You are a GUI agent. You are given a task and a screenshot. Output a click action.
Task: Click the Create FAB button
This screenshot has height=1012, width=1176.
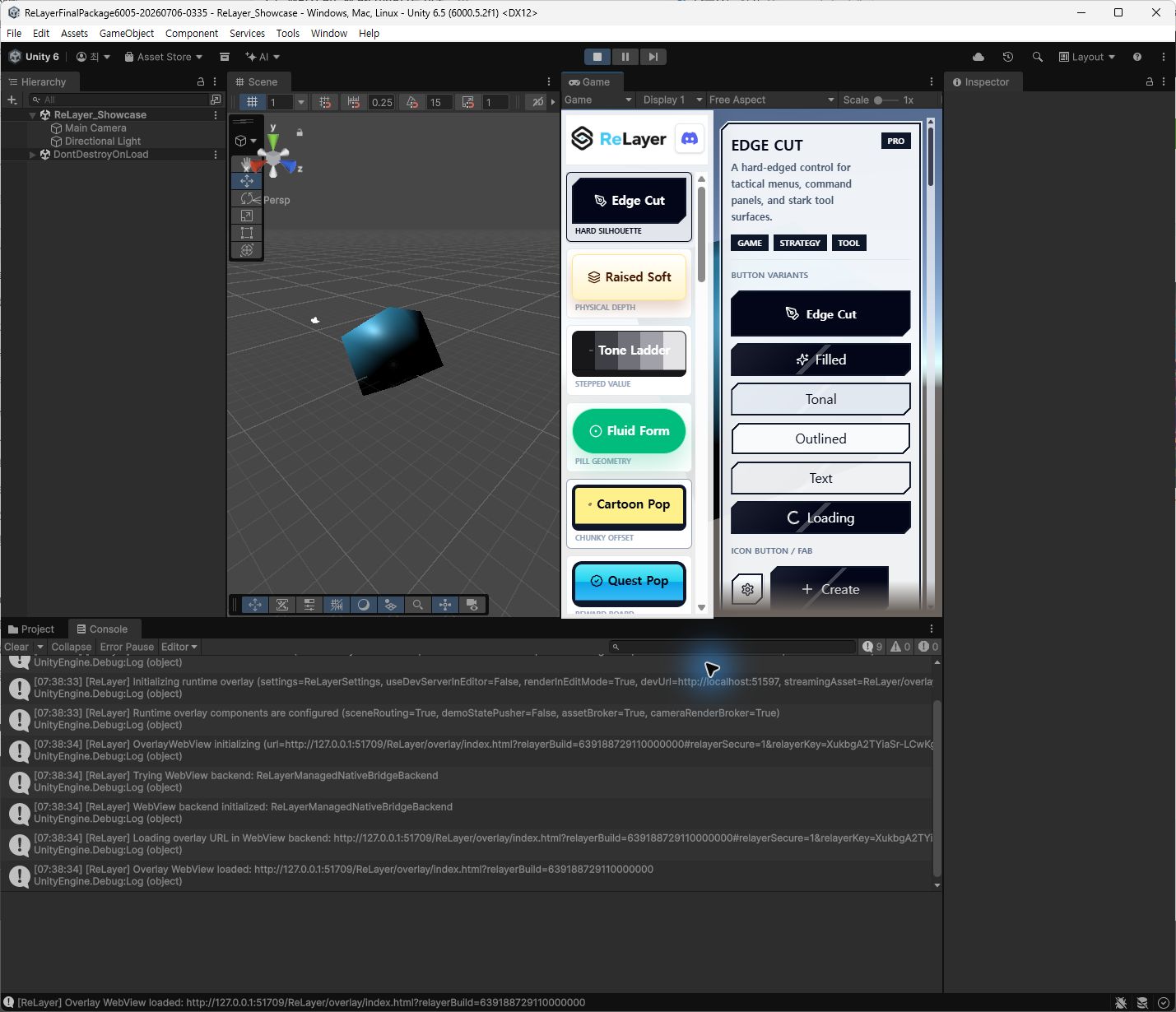point(830,589)
